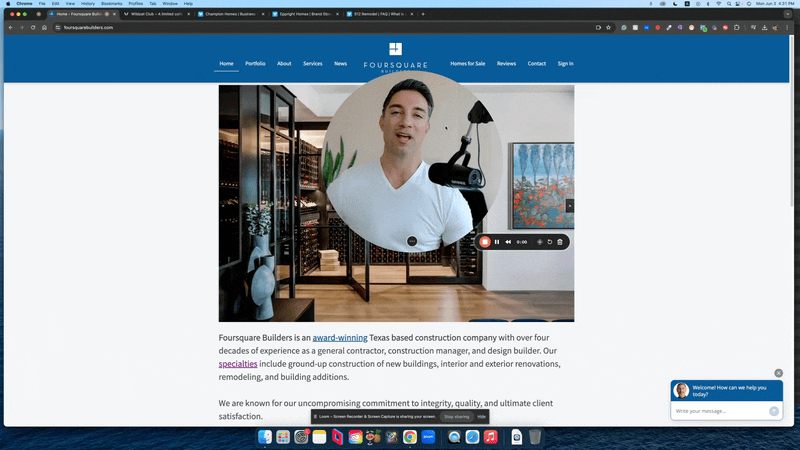Open the Services navigation item
This screenshot has height=450, width=800.
(313, 64)
